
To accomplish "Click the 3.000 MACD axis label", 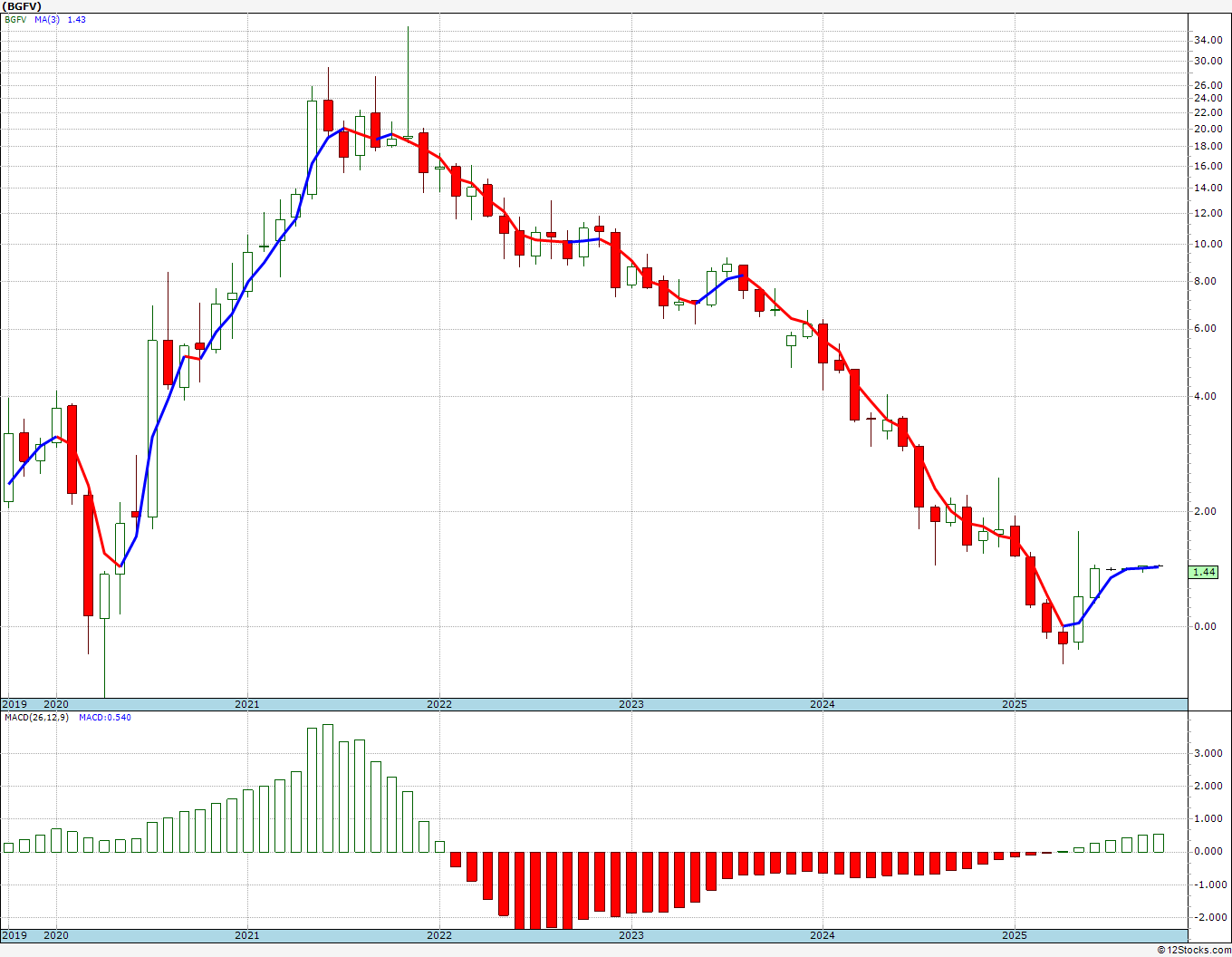I will coord(1208,753).
